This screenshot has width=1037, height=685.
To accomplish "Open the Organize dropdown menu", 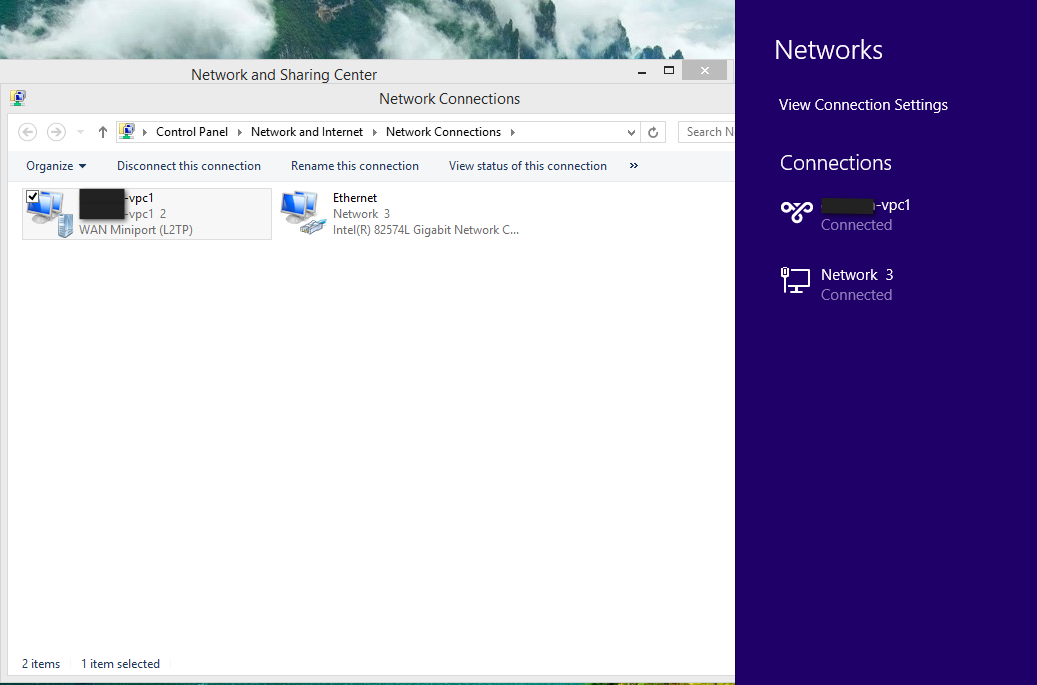I will coord(56,166).
